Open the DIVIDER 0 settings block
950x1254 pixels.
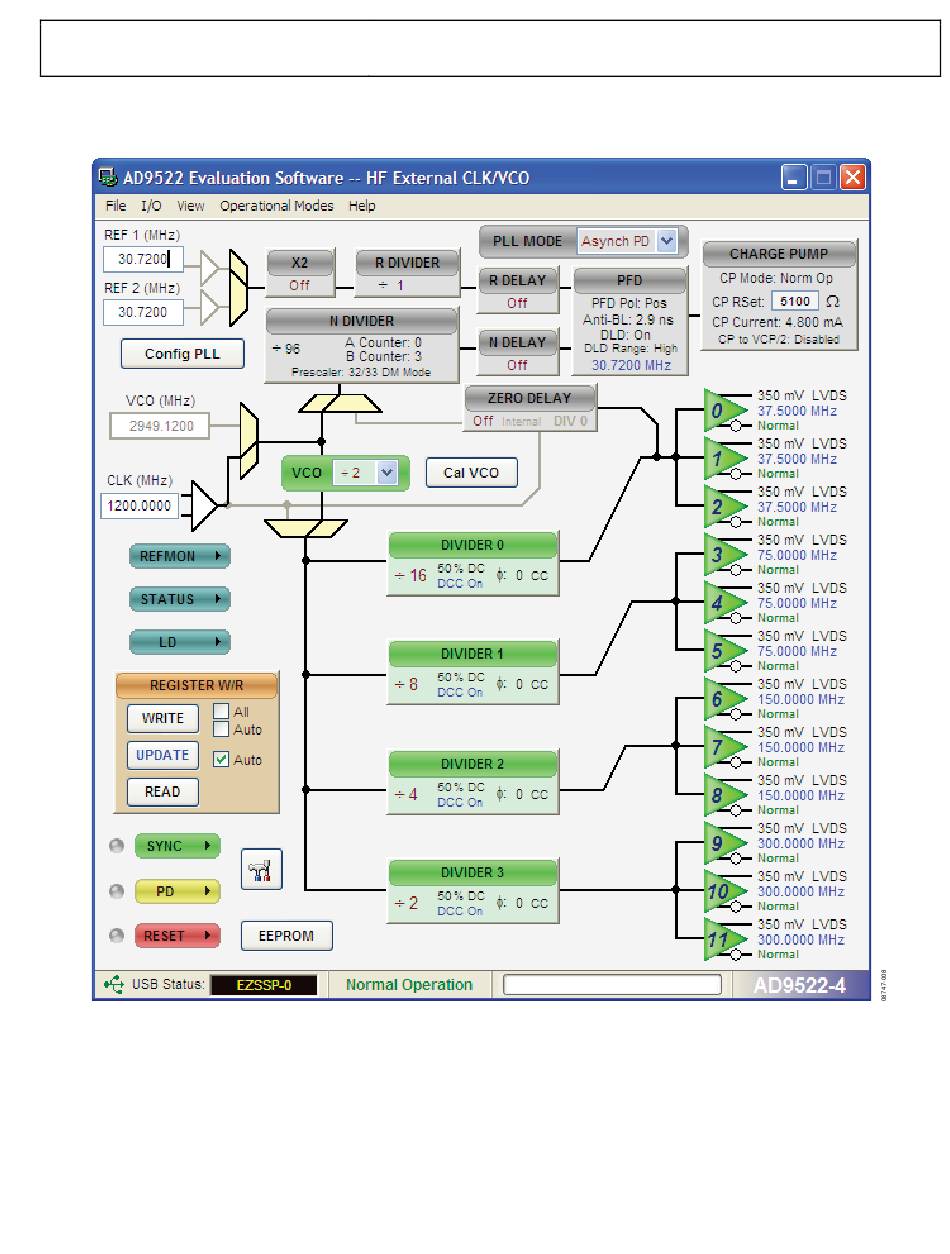pyautogui.click(x=473, y=565)
